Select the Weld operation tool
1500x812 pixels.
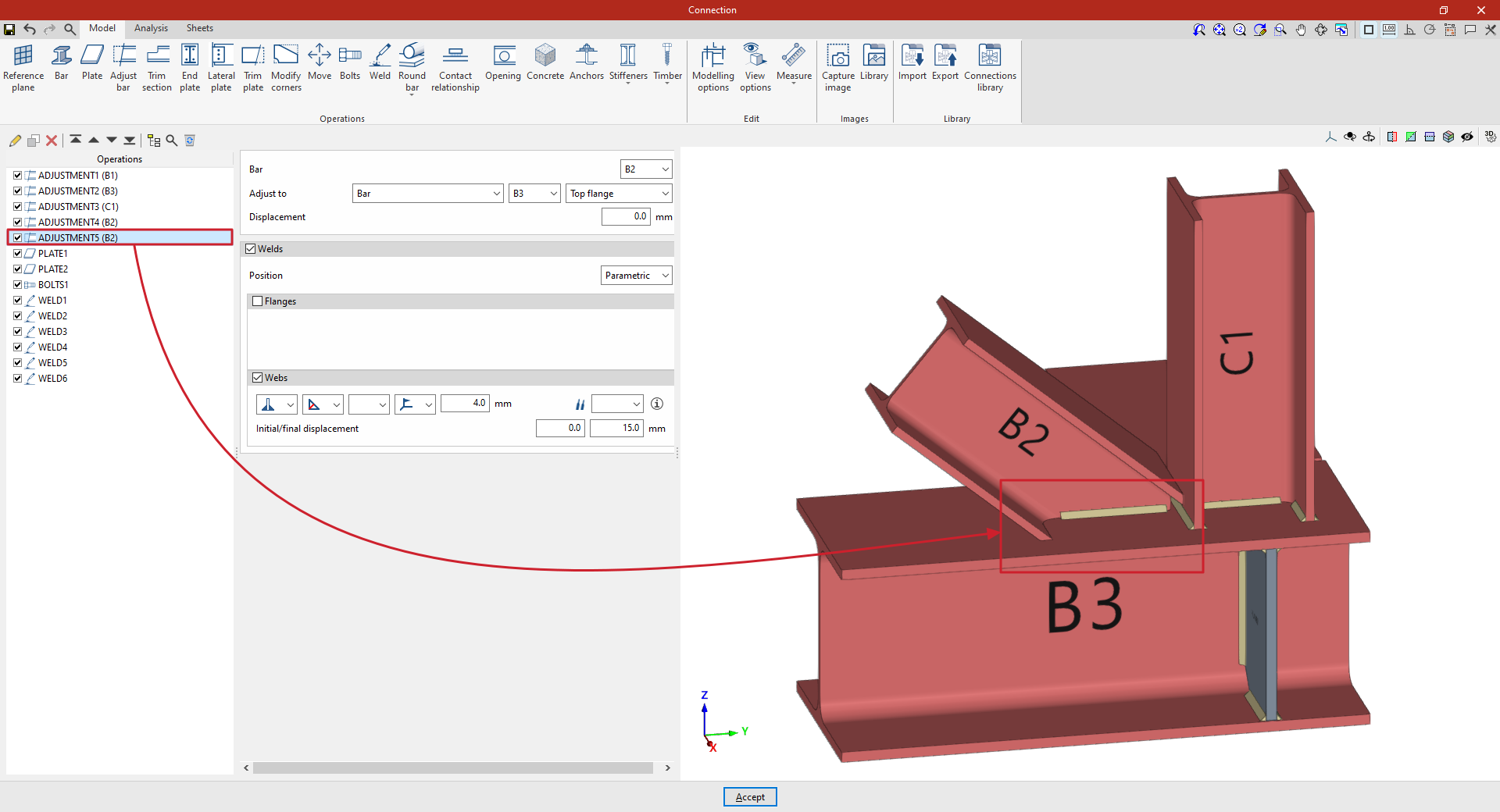(380, 62)
